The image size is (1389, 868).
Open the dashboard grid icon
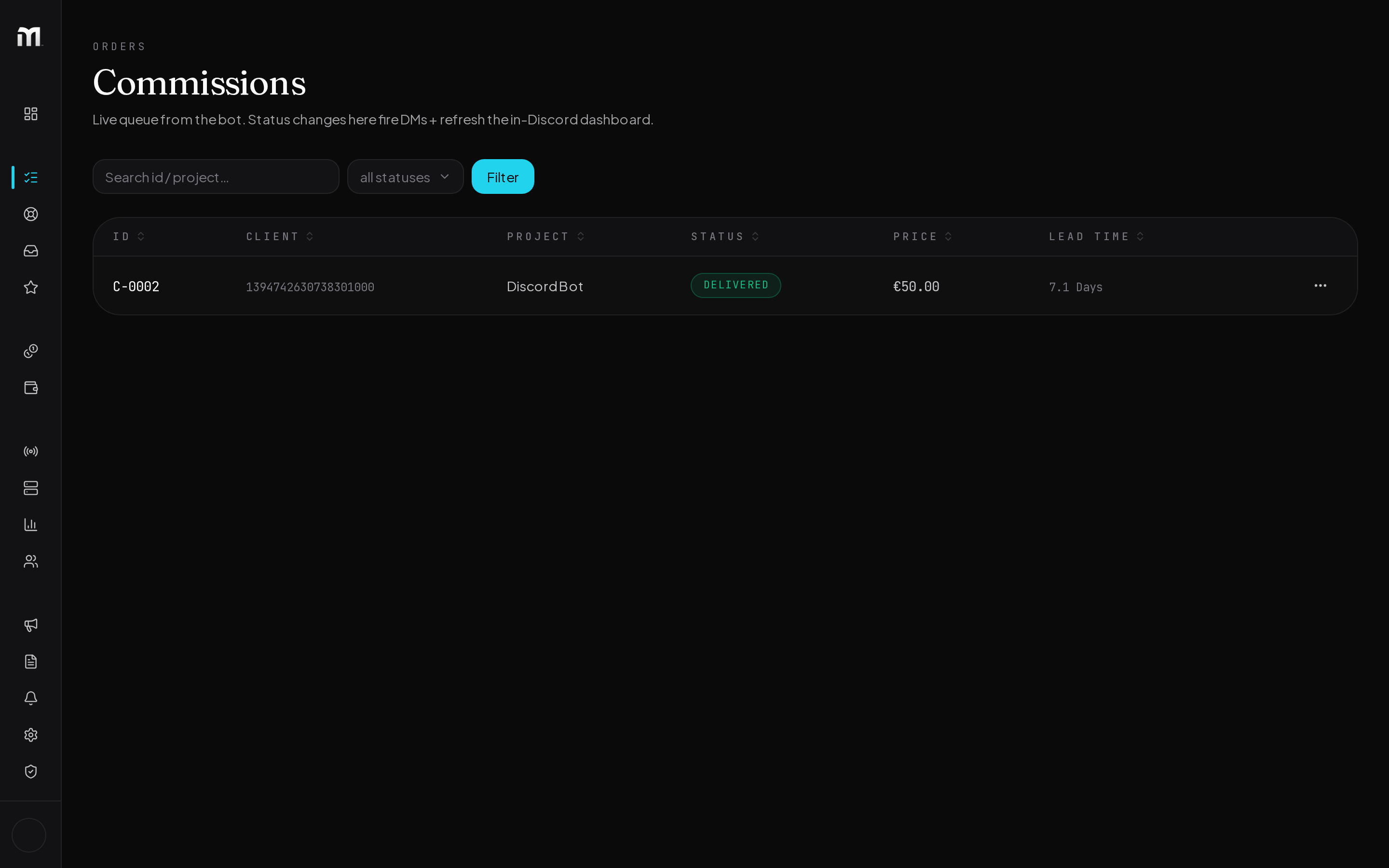click(x=31, y=114)
